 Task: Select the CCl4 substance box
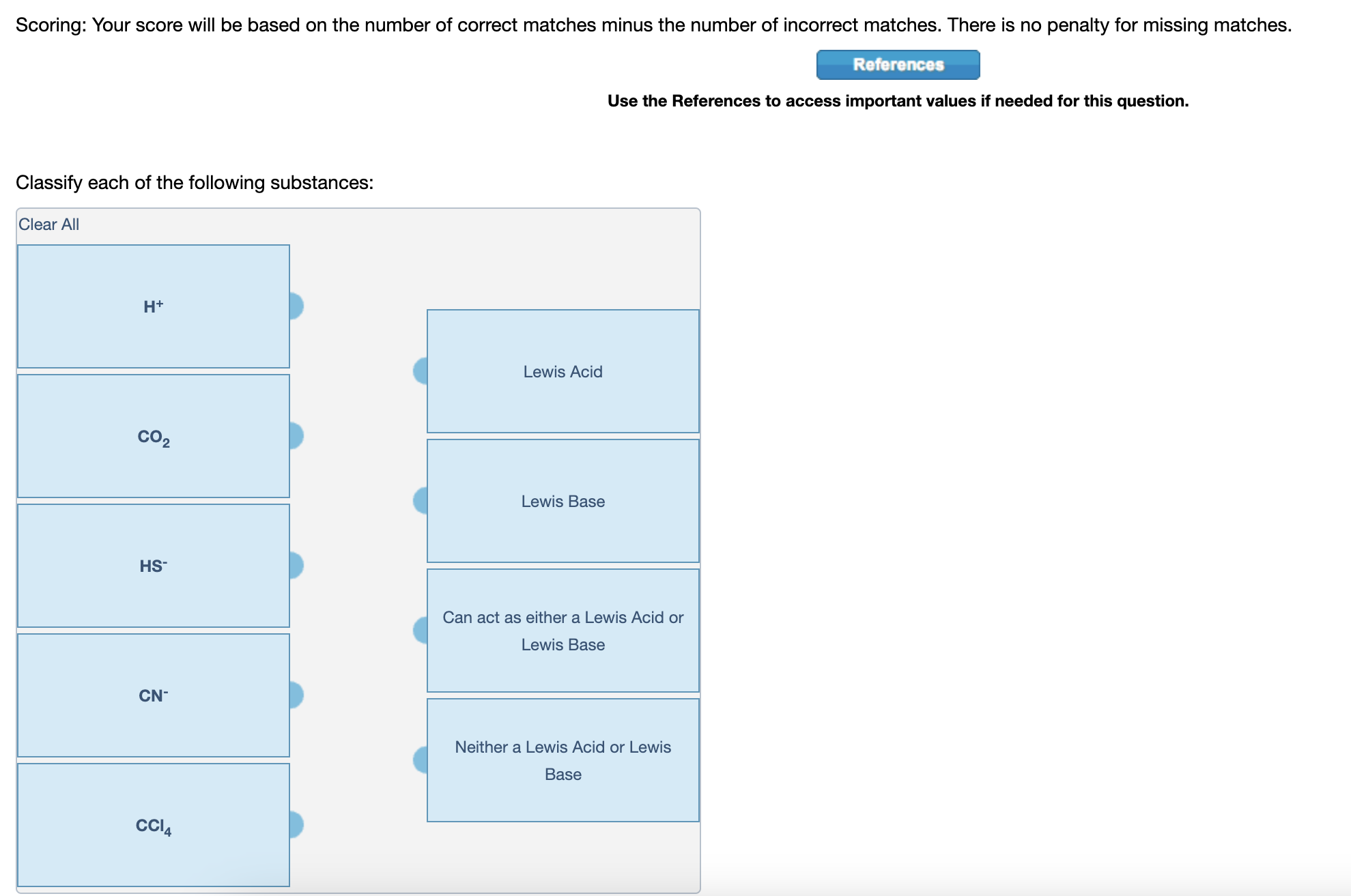[x=152, y=826]
